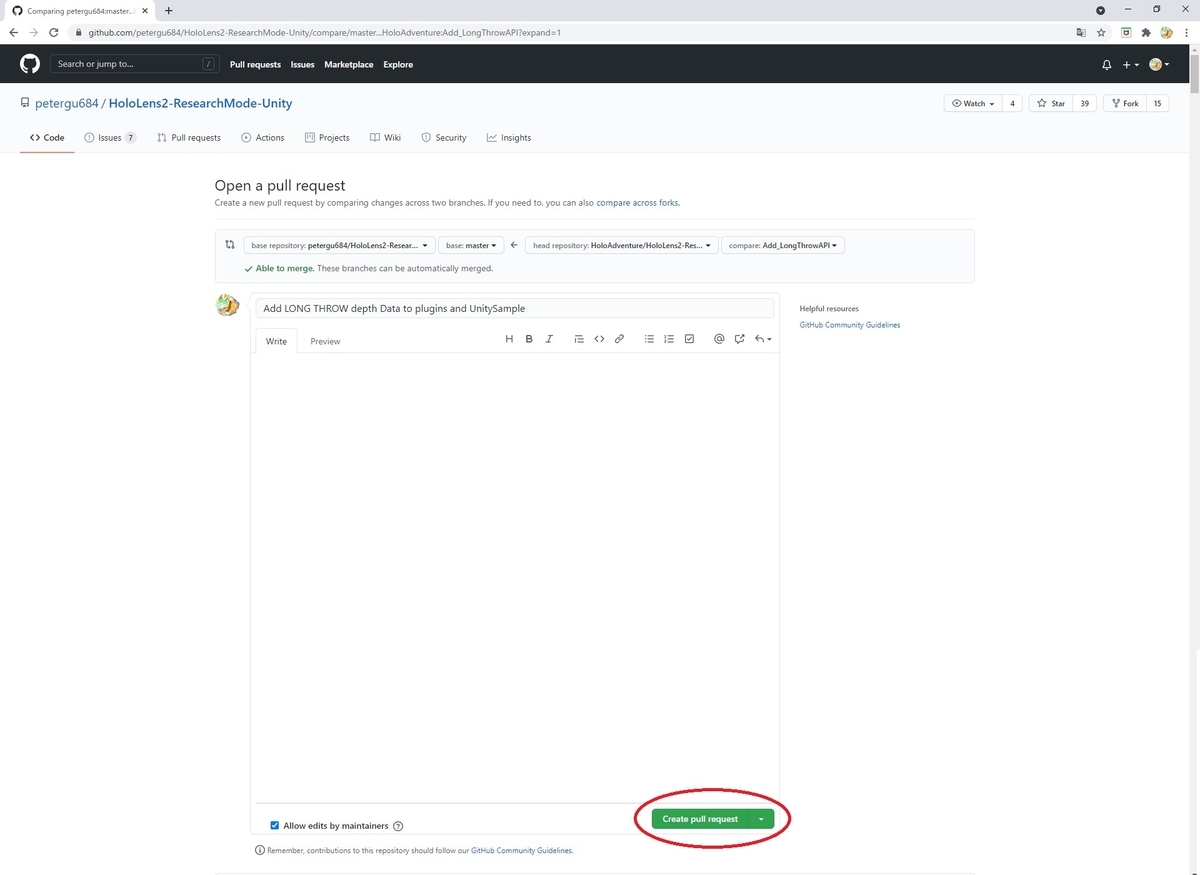
Task: Go to GitHub home via Octocat logo
Action: [x=30, y=64]
